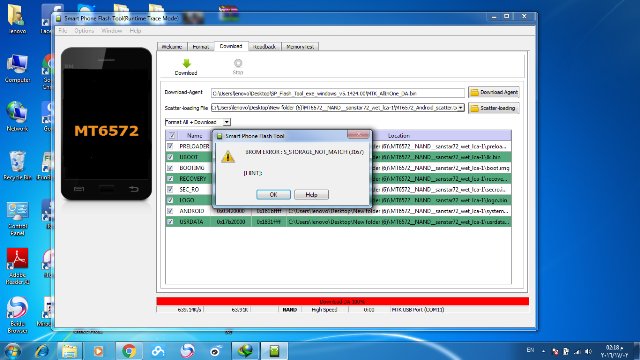Image resolution: width=640 pixels, height=360 pixels.
Task: Click the Baidu cloud taskbar icon
Action: 158,351
